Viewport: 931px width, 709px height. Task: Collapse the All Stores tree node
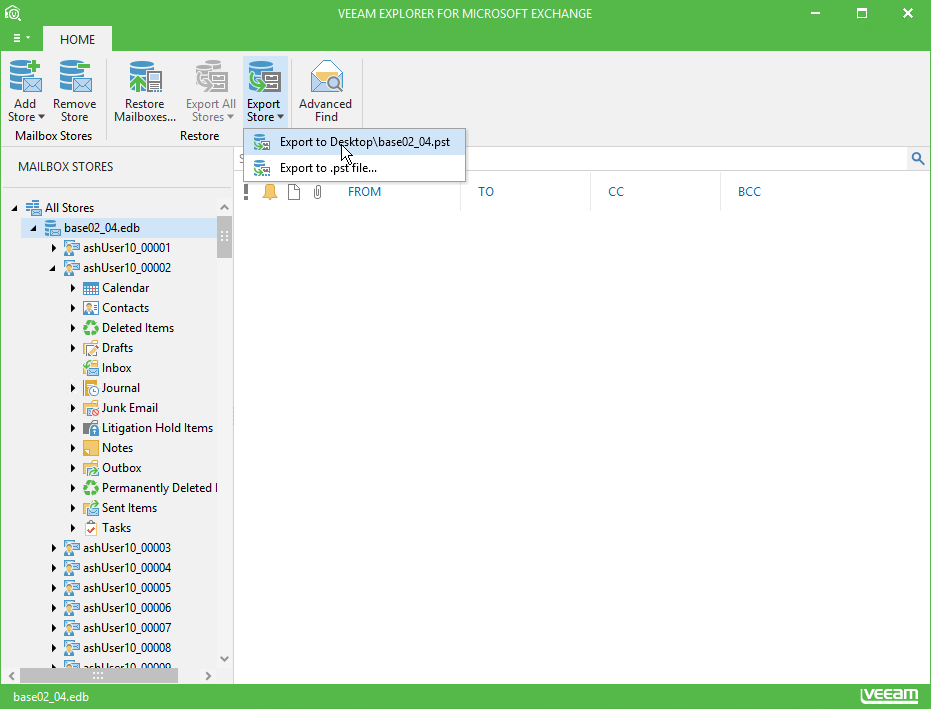(x=14, y=208)
